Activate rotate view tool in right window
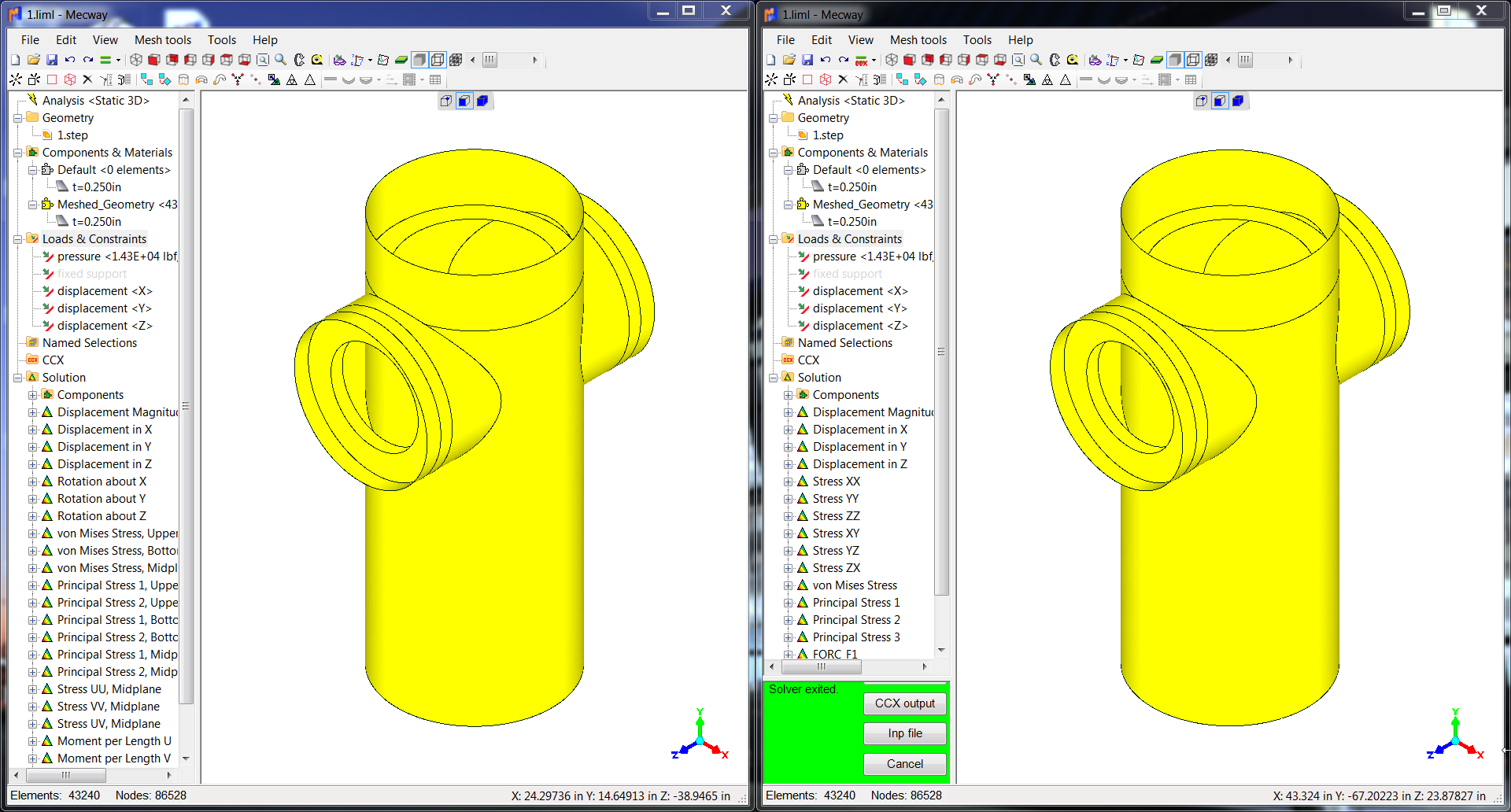1511x812 pixels. [x=1055, y=60]
